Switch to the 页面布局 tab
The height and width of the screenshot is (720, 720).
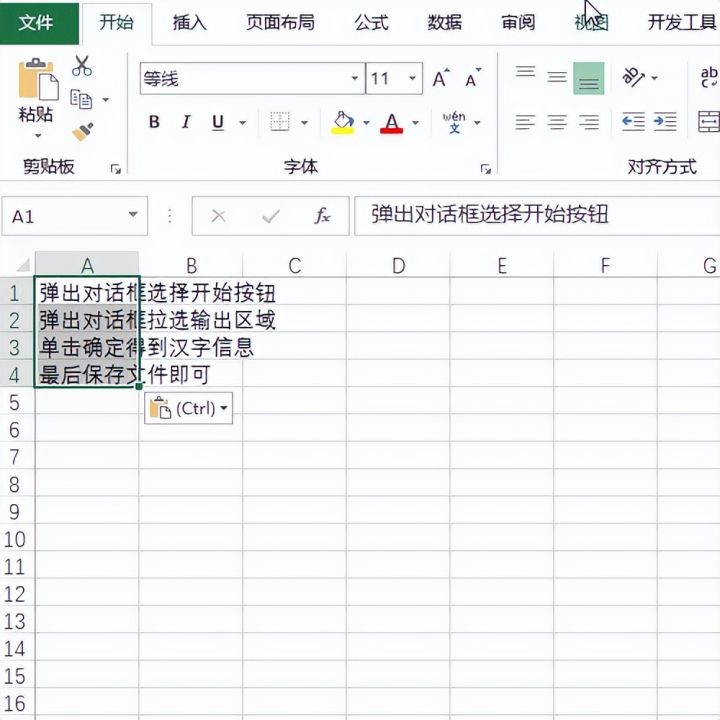[x=281, y=22]
